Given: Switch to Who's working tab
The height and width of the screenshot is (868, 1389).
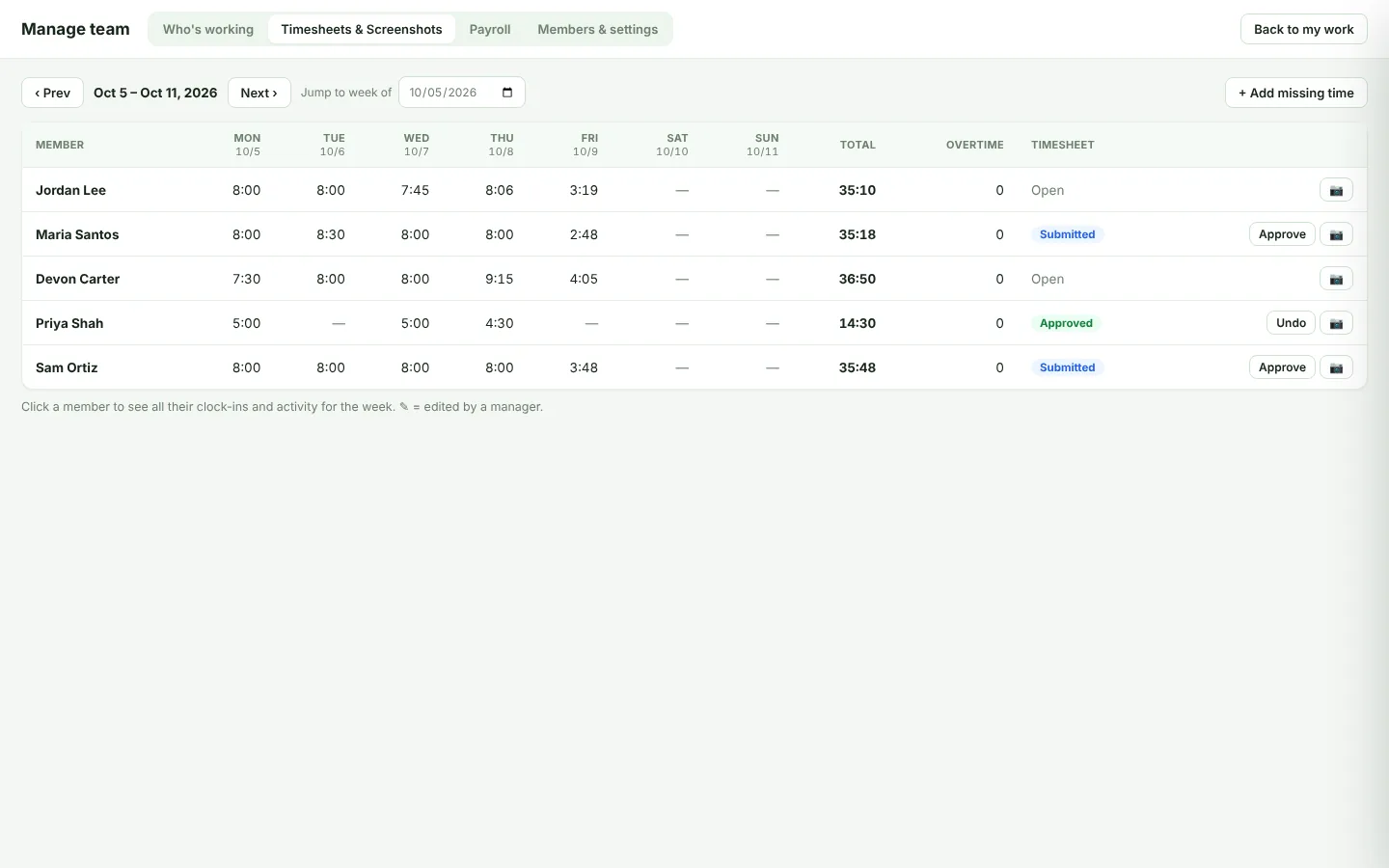Looking at the screenshot, I should click(x=208, y=29).
